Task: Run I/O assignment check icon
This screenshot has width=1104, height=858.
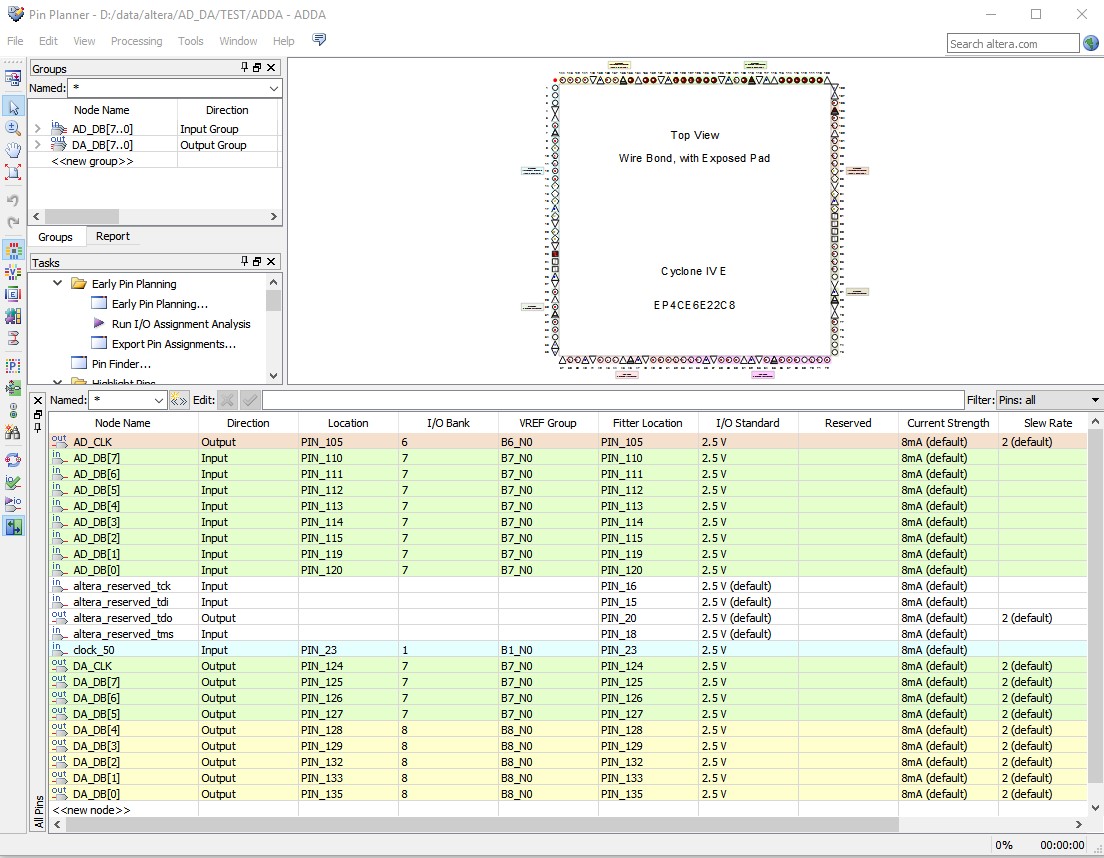Action: (13, 482)
